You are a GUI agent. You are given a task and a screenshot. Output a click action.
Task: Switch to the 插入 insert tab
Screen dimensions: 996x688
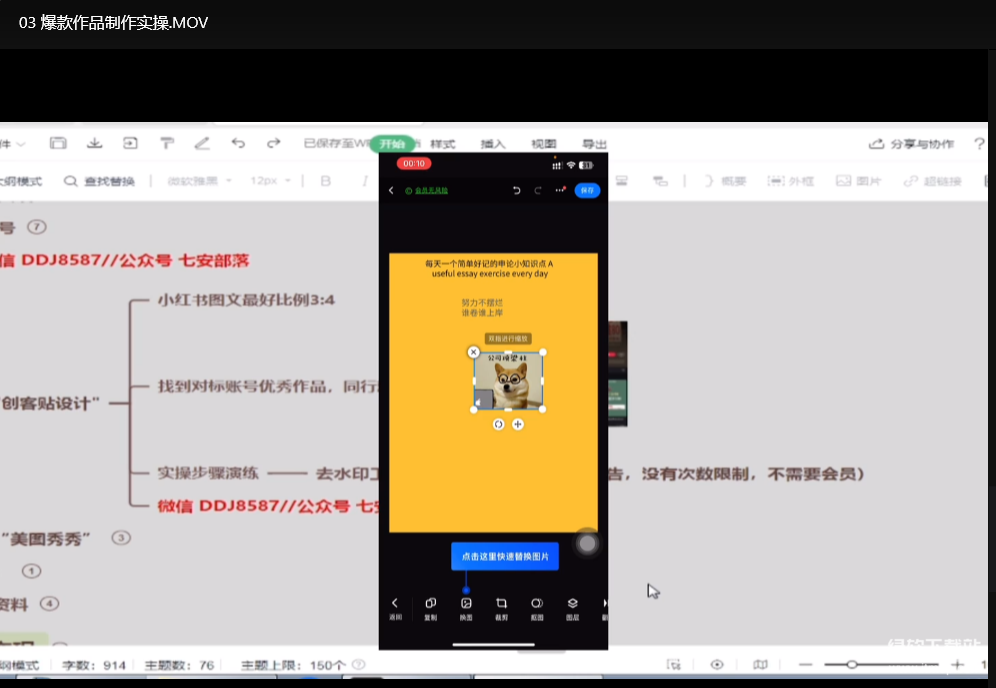493,144
